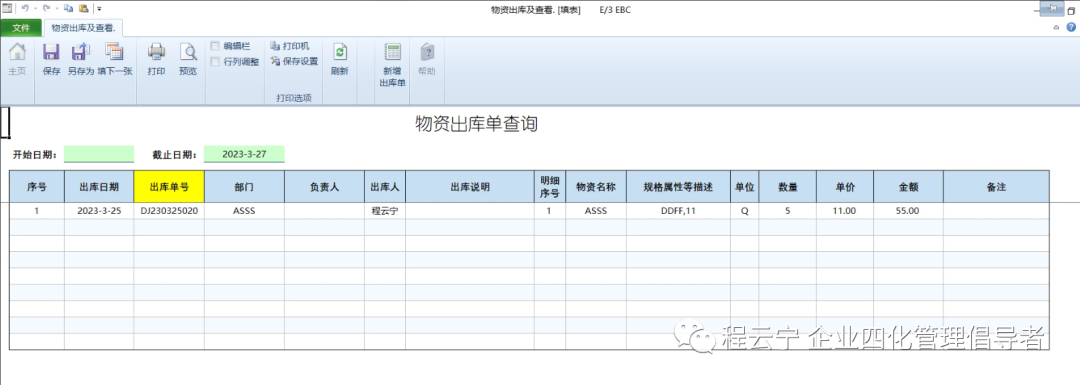Viewport: 1080px width, 385px height.
Task: Click the 规格属性等描述 column header
Action: [678, 187]
